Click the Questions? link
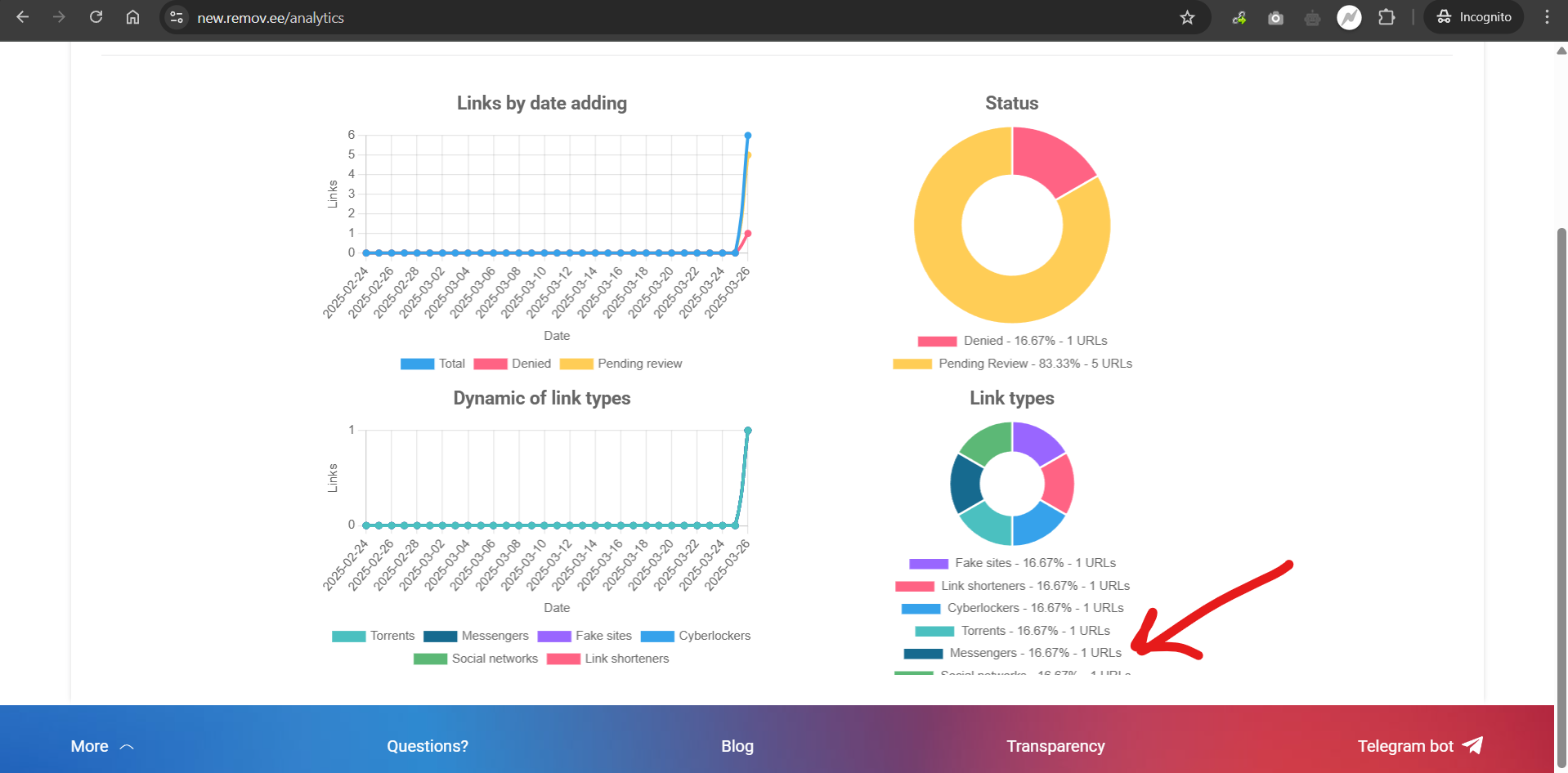Image resolution: width=1568 pixels, height=773 pixels. [427, 746]
